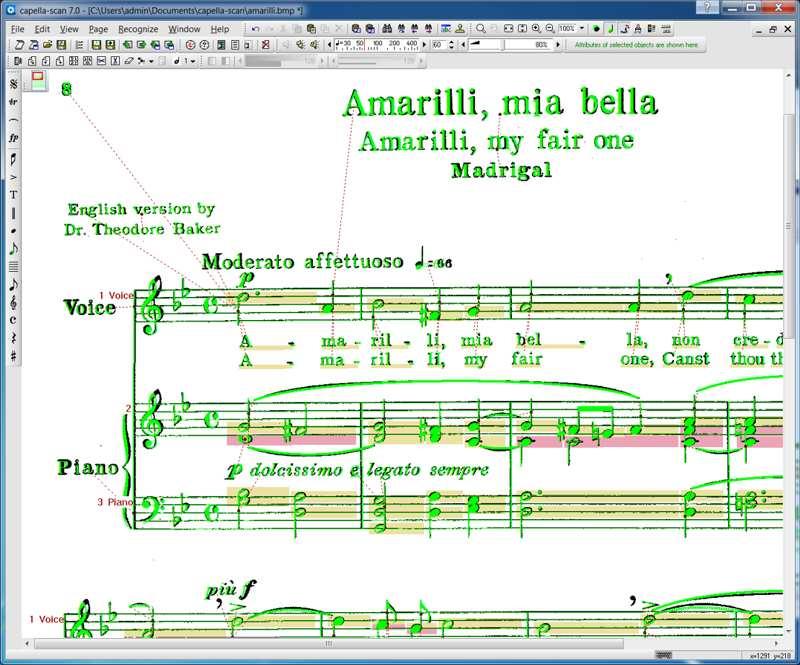Toggle the note with slur display button
This screenshot has height=665, width=800.
tap(624, 29)
